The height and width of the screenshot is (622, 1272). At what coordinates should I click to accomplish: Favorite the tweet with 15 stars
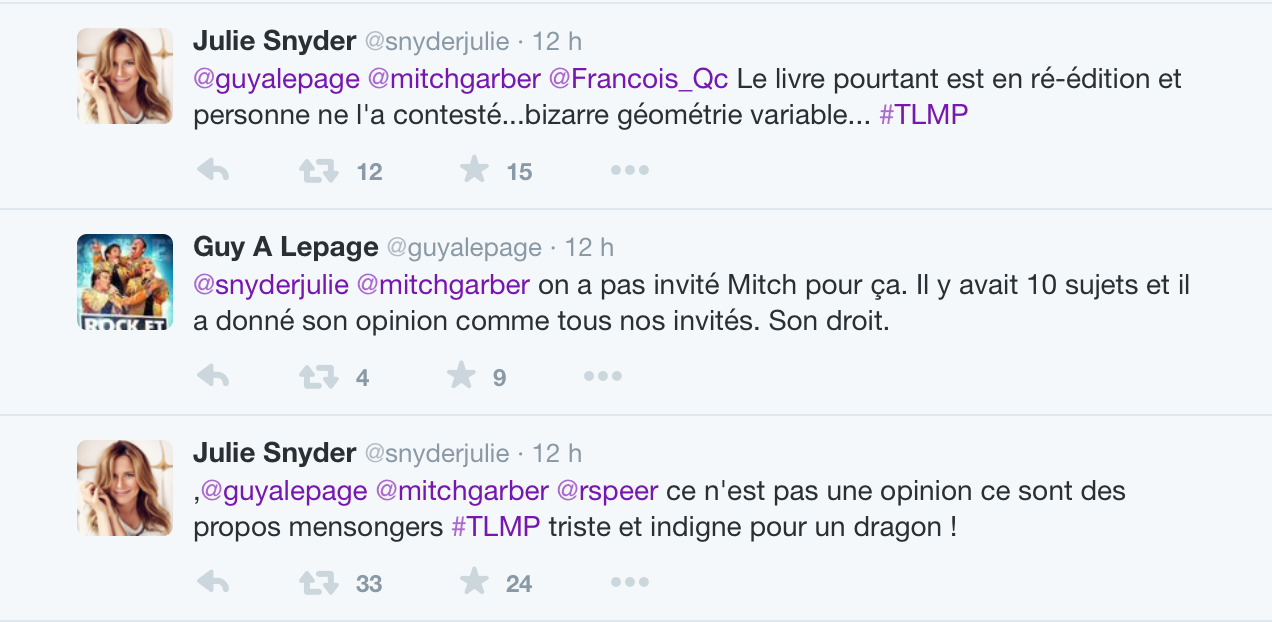pos(473,170)
